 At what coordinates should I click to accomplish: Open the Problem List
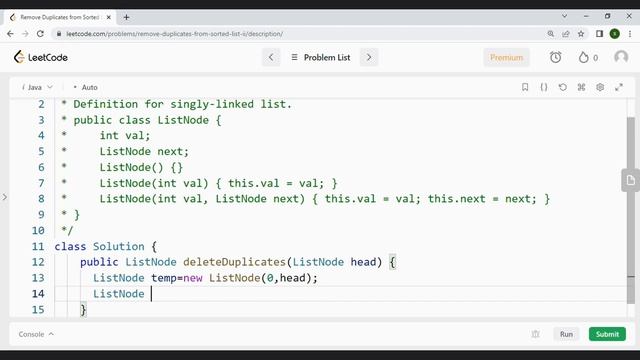(x=321, y=58)
